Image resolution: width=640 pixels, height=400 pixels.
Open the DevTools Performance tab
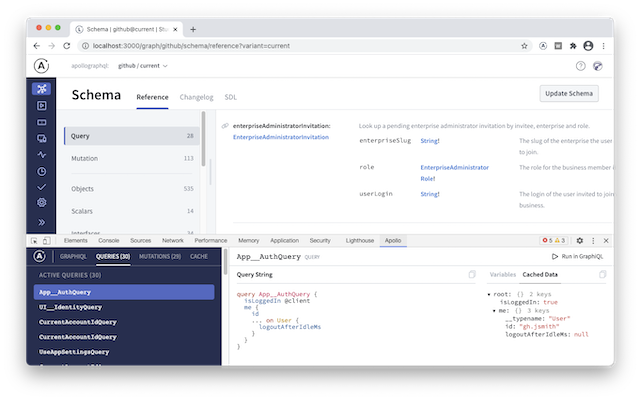point(211,241)
